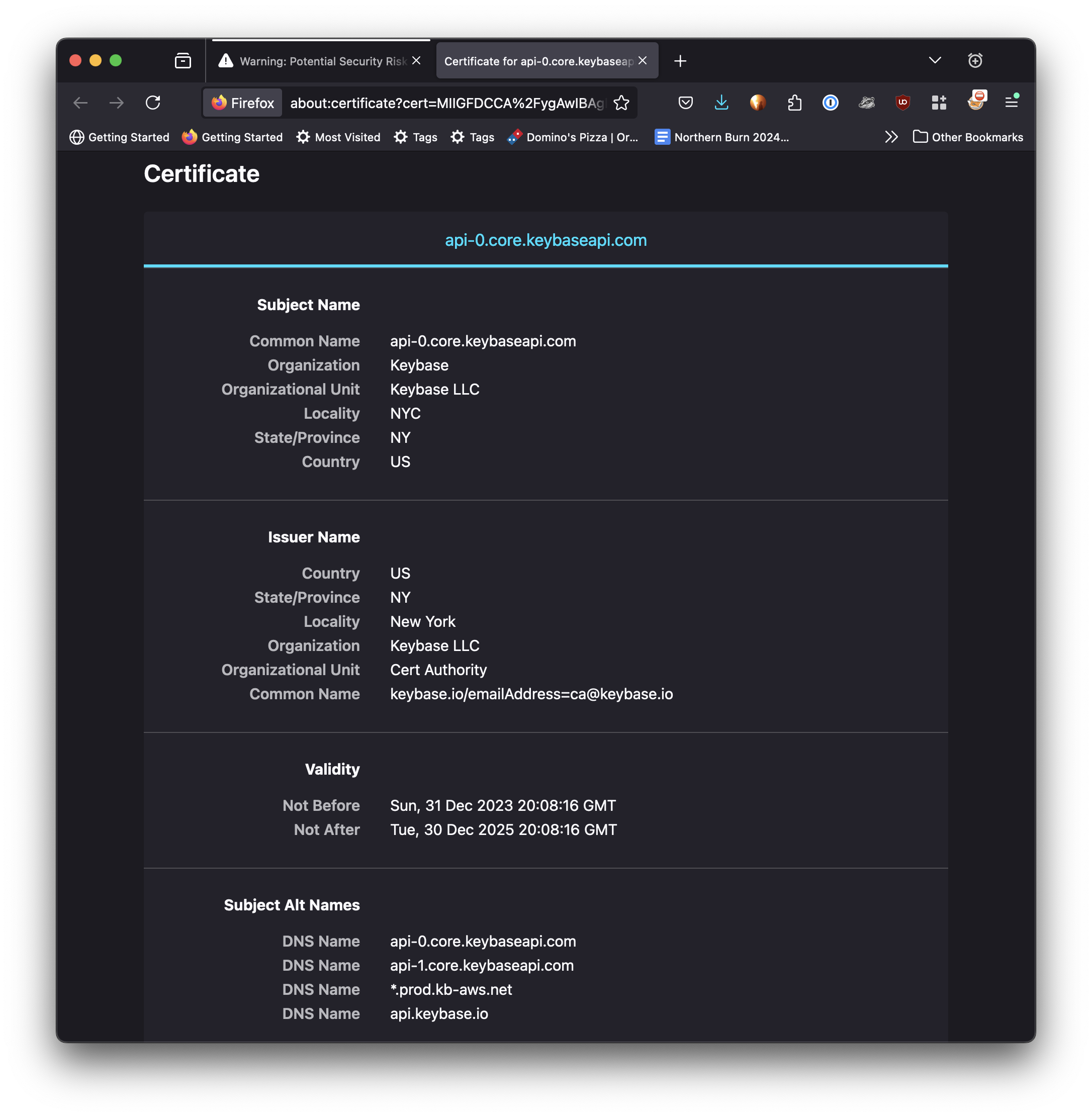Open the Most Visited bookmark folder
Viewport: 1092px width, 1117px height.
pos(338,137)
